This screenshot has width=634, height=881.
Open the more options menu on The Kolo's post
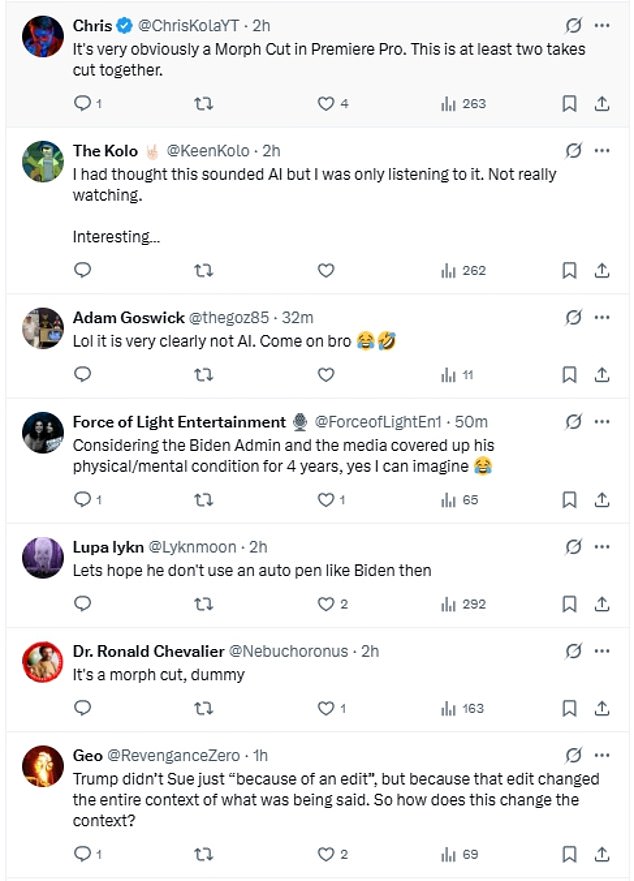[602, 150]
